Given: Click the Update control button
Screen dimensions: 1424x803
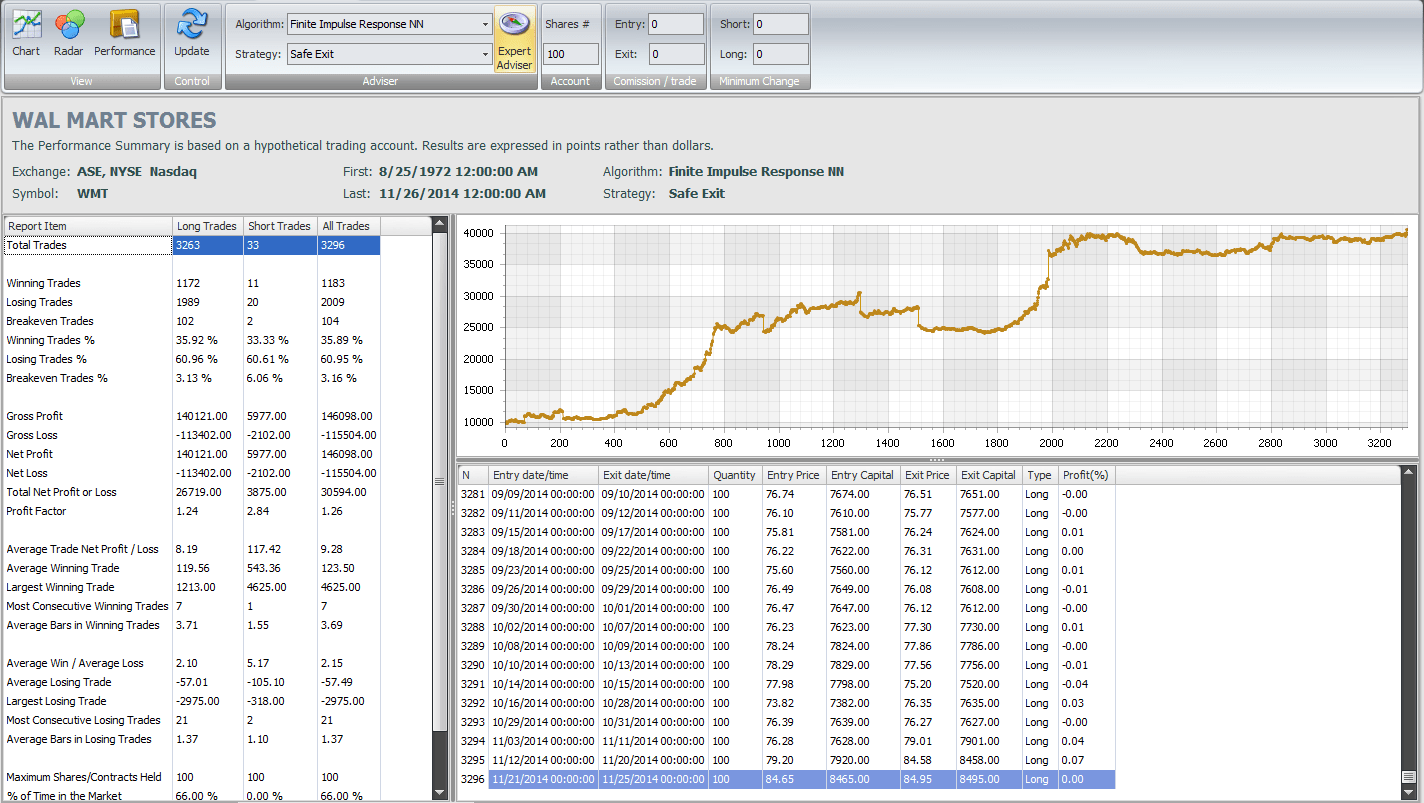Looking at the screenshot, I should [x=192, y=35].
